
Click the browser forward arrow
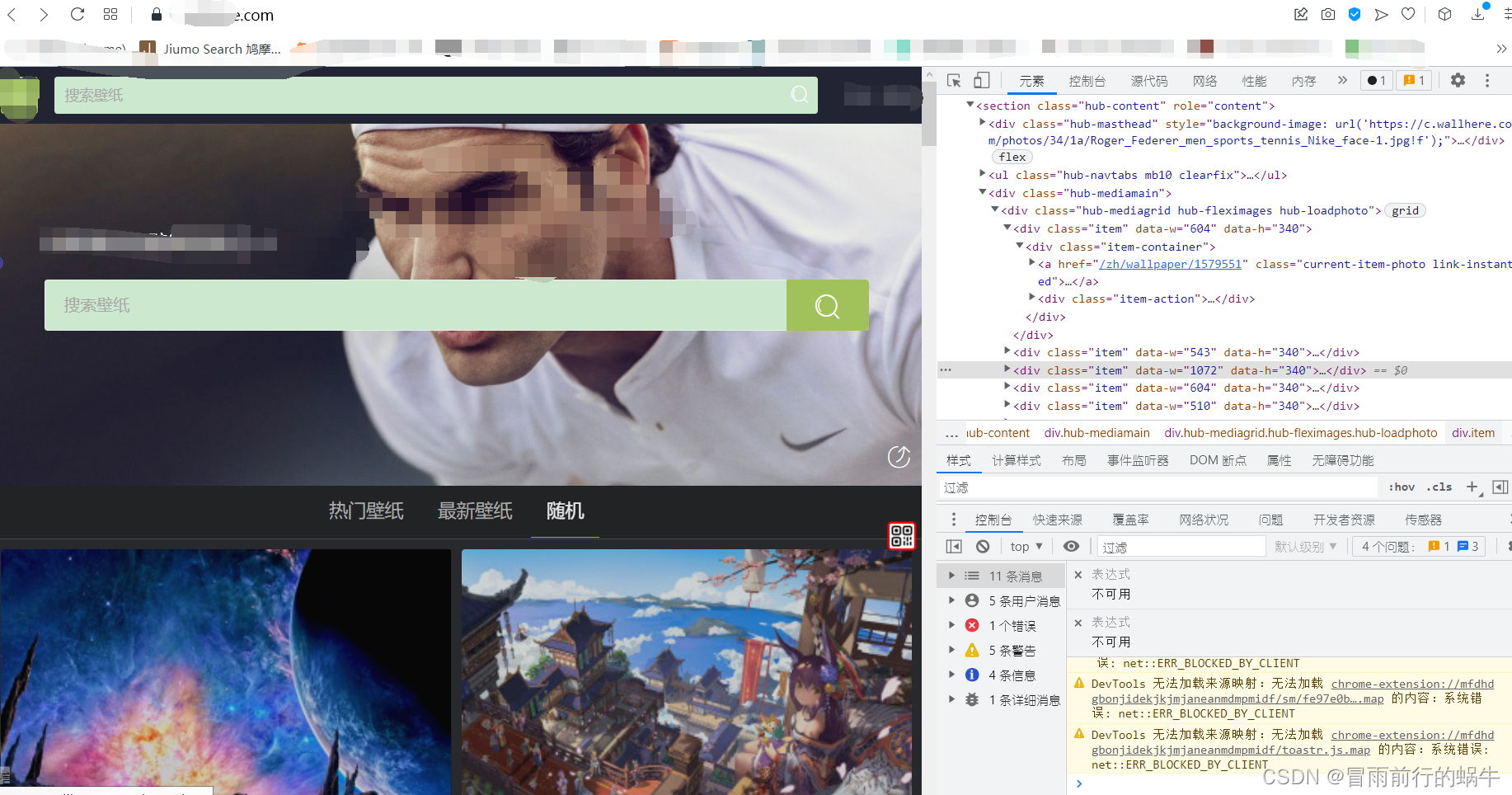click(x=44, y=15)
